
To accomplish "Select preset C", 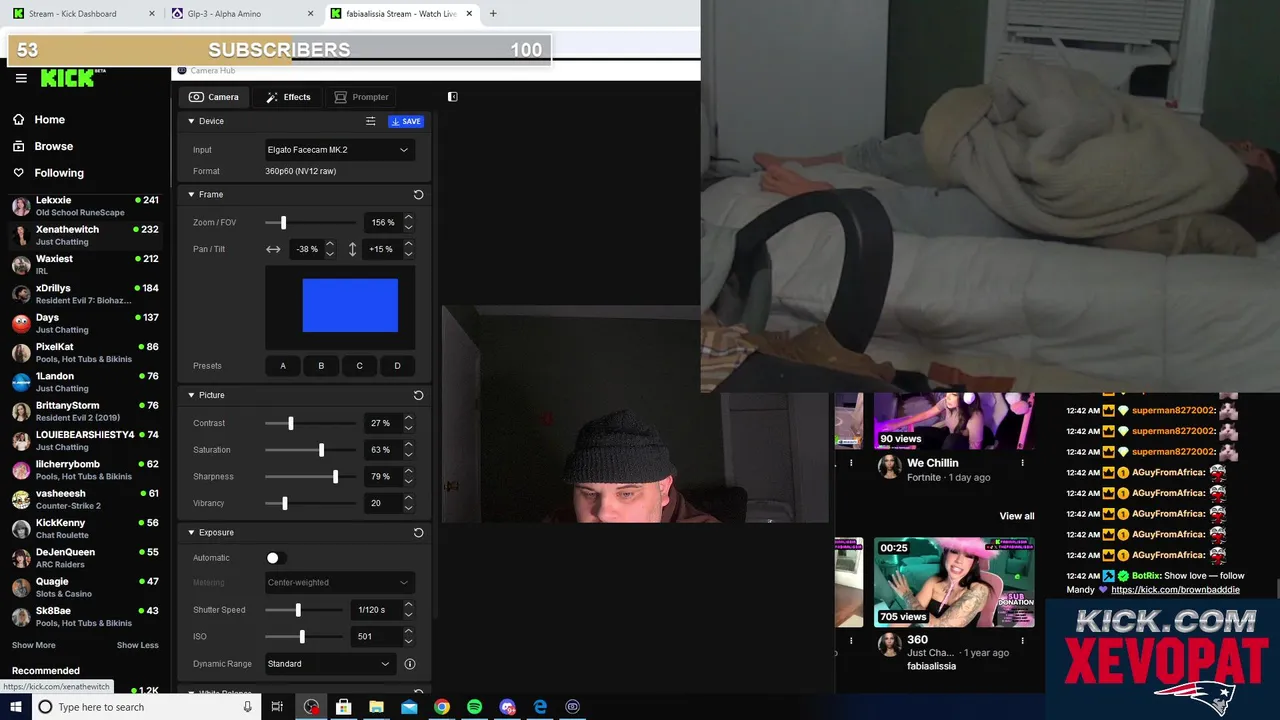I will tap(359, 366).
